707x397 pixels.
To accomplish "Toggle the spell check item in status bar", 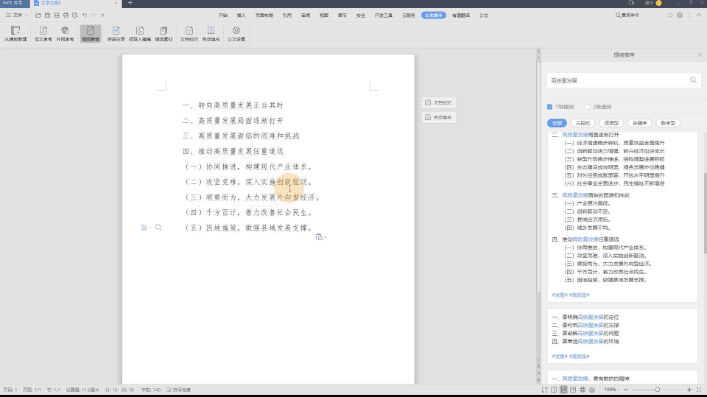I will tap(179, 390).
